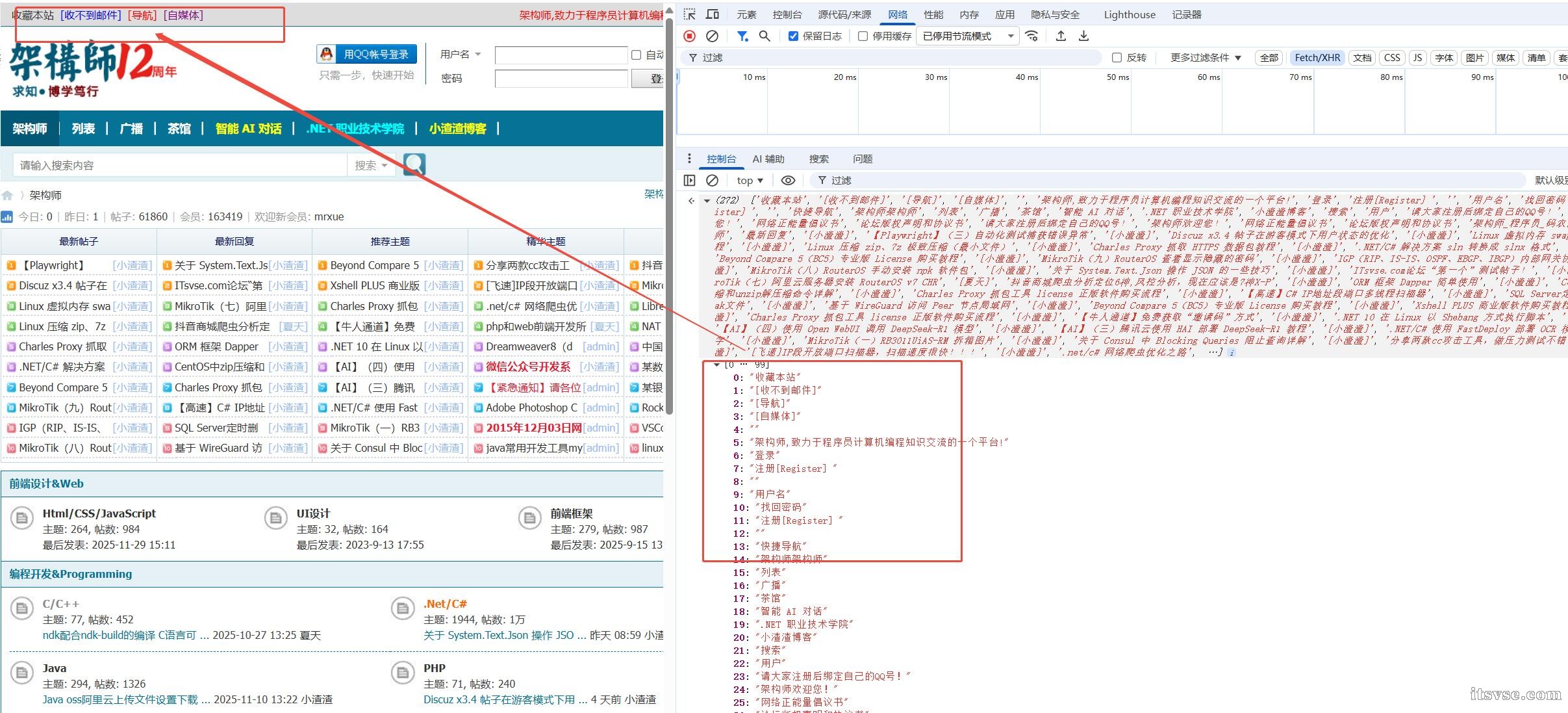Stop recording network log via red record icon

point(689,36)
